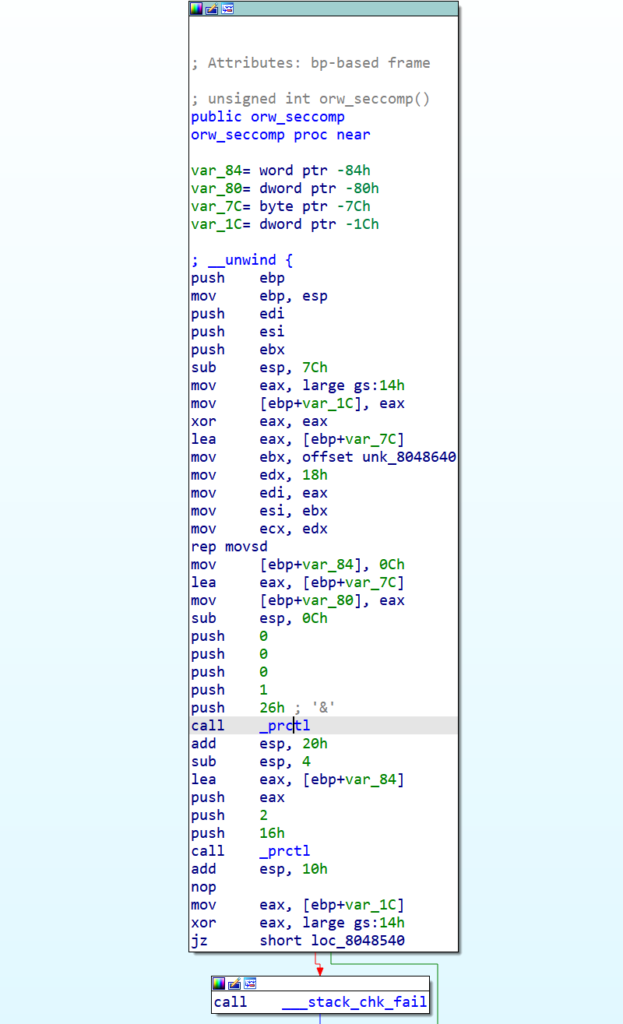623x1024 pixels.
Task: Click the 'nop' instruction
Action: coord(204,887)
